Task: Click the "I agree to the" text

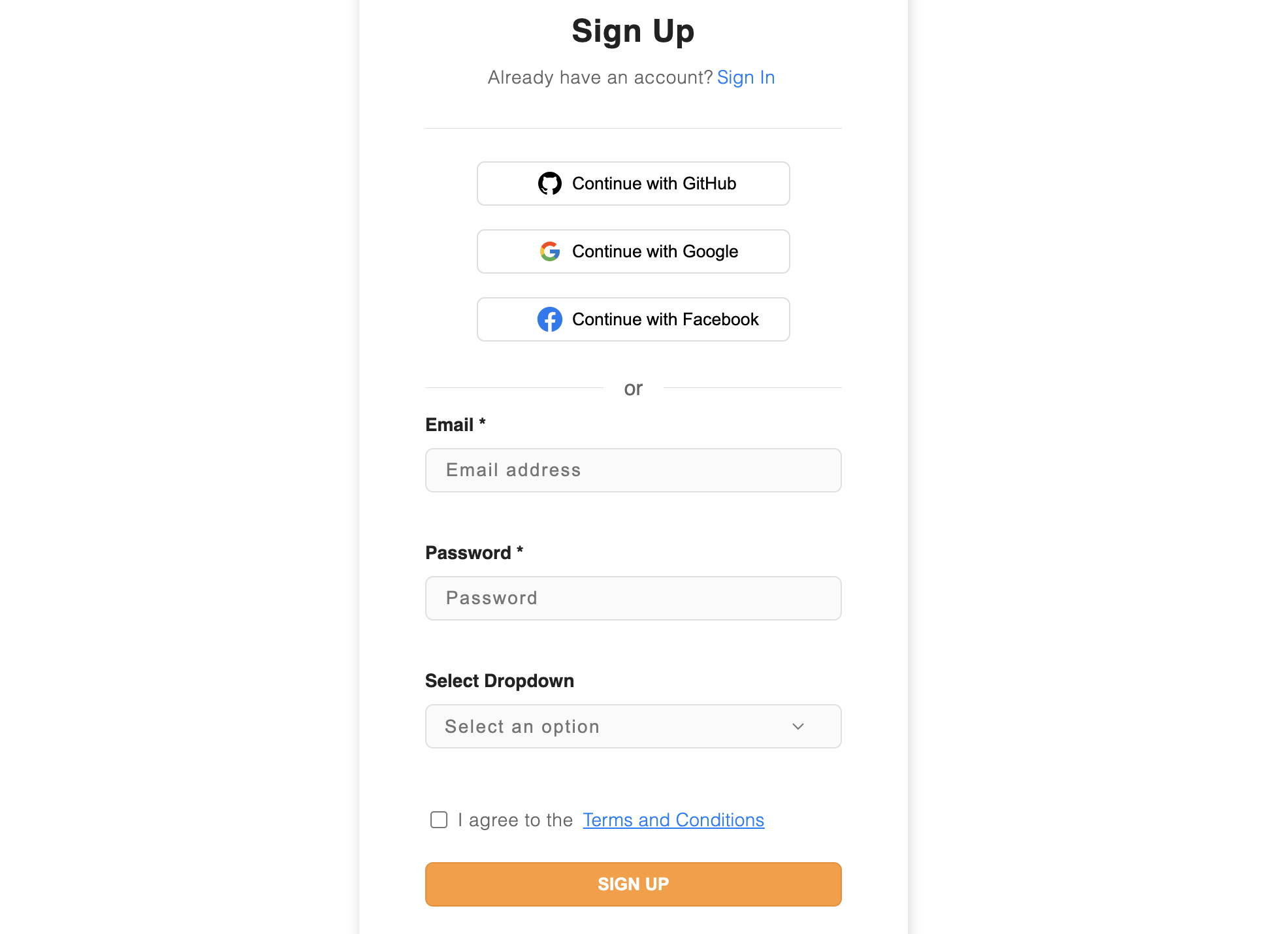Action: point(514,820)
